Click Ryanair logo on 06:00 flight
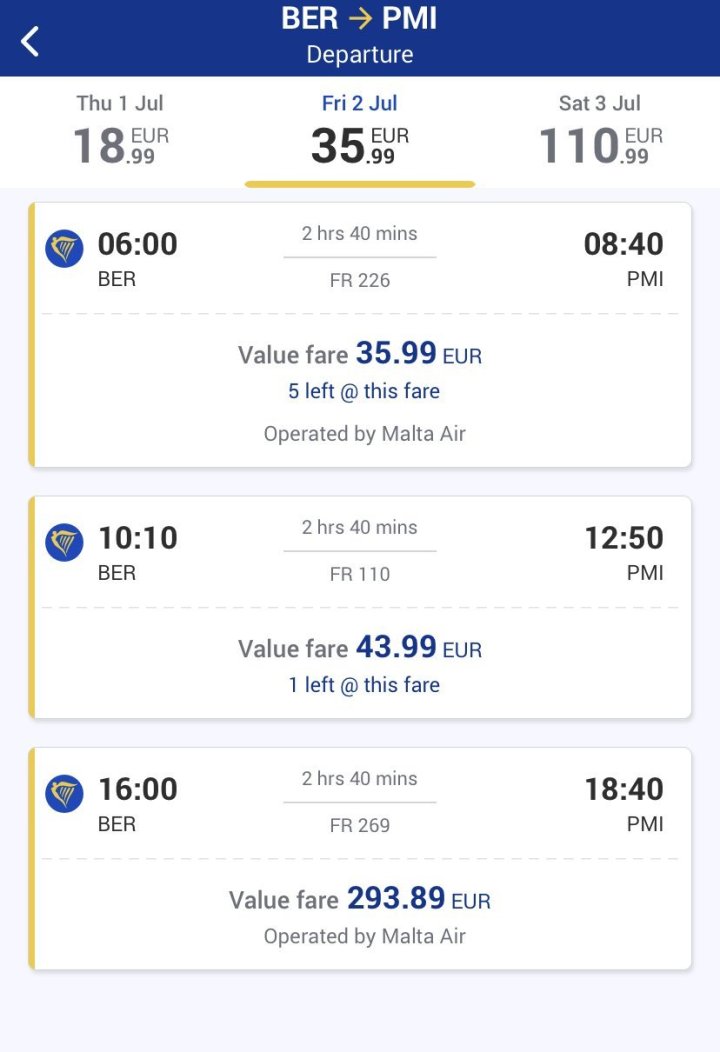720x1052 pixels. tap(64, 248)
